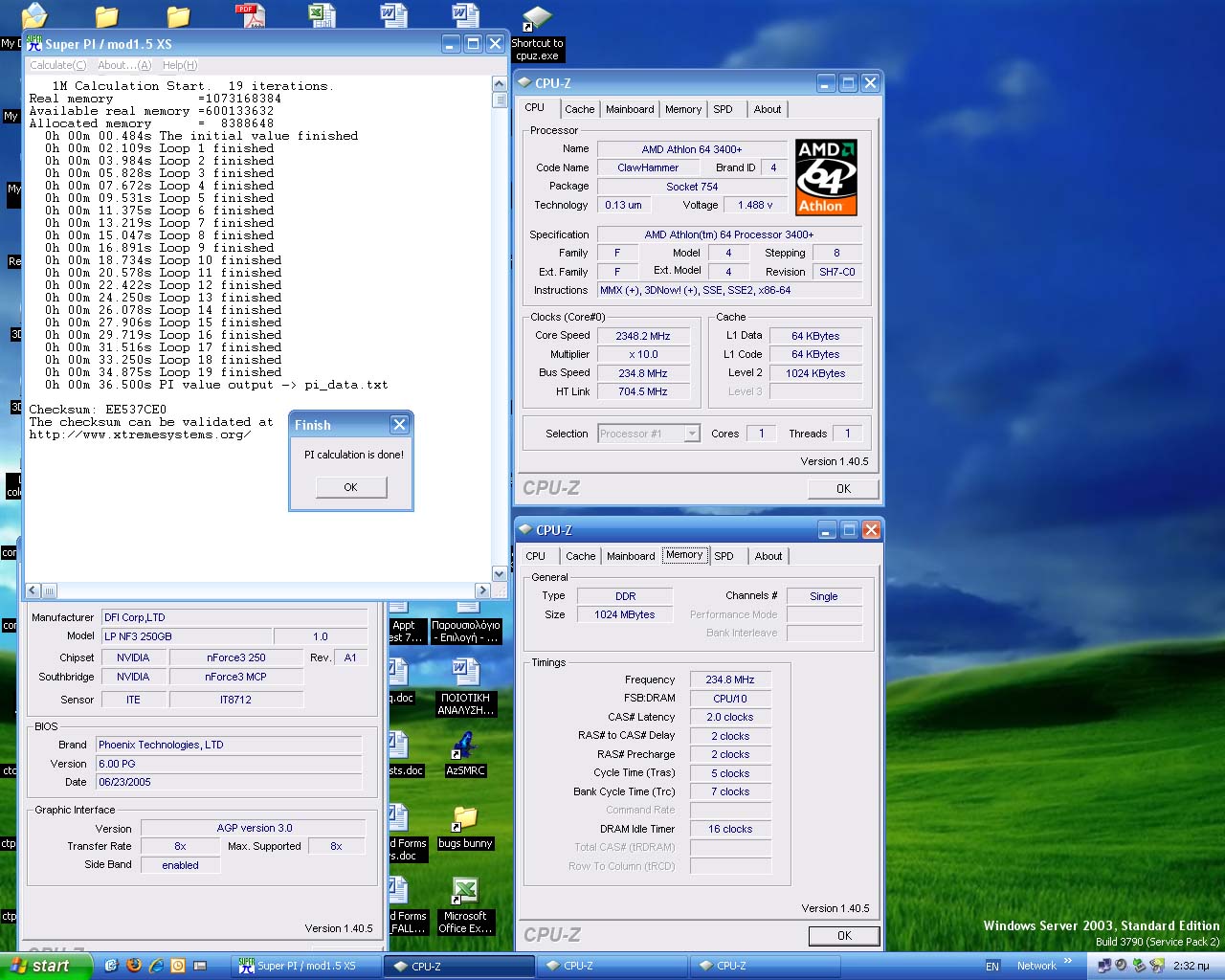Click the Channels Single value field
The height and width of the screenshot is (980, 1225).
(824, 596)
